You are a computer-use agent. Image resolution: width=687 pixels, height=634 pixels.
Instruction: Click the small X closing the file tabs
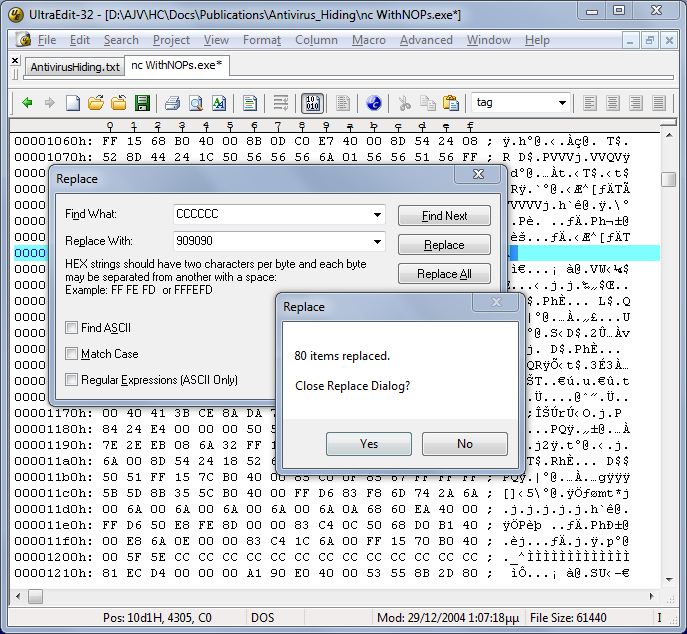tap(15, 60)
